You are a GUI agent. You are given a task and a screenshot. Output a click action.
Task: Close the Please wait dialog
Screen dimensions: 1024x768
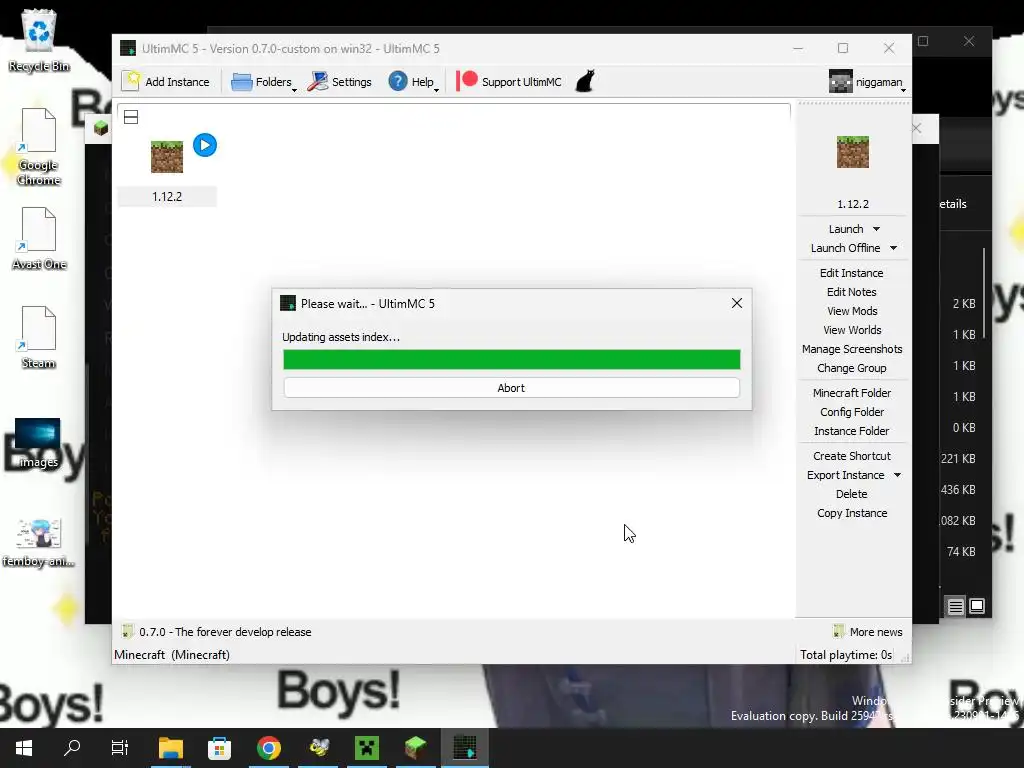click(737, 303)
